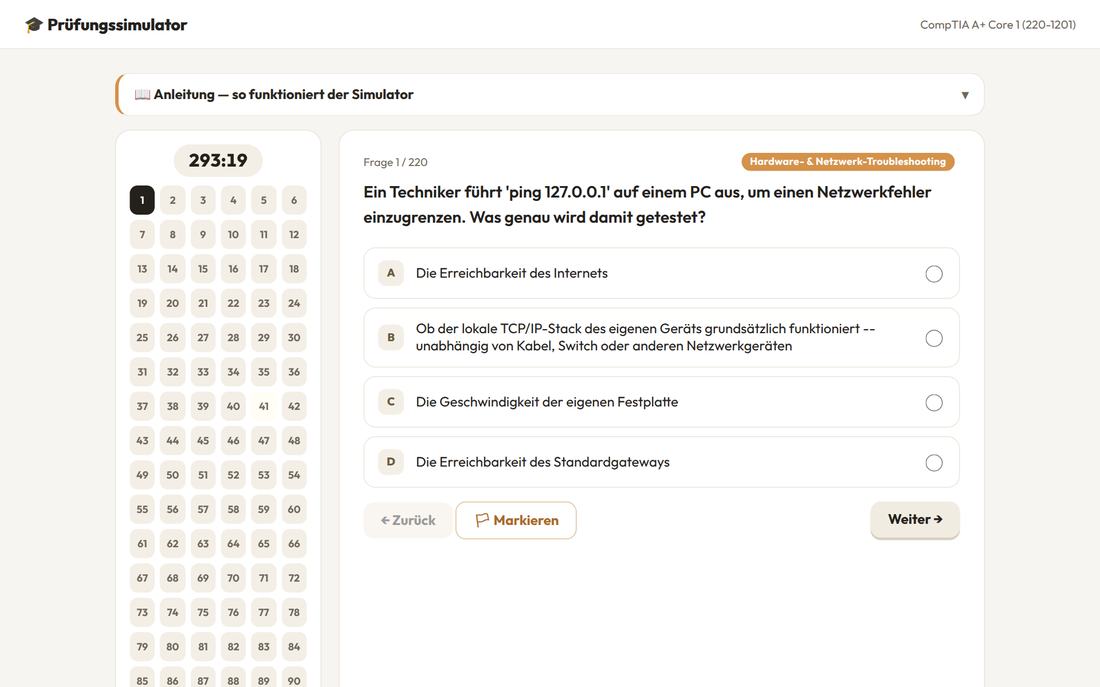Screen dimensions: 1100x687
Task: Click the Zurück button
Action: tap(408, 520)
